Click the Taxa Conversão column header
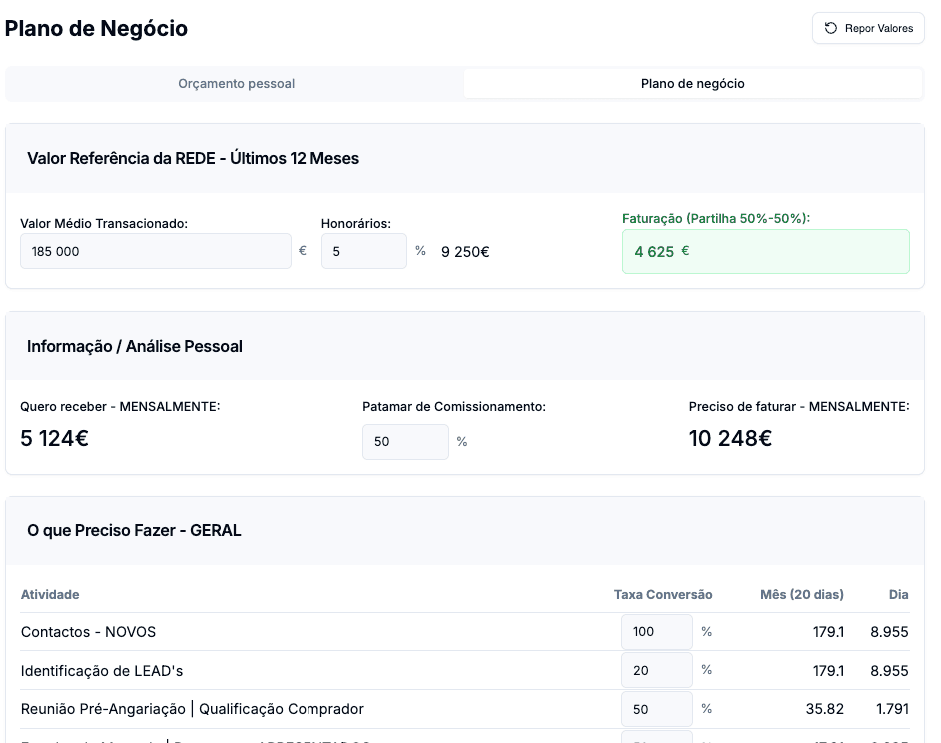941x743 pixels. pos(662,594)
